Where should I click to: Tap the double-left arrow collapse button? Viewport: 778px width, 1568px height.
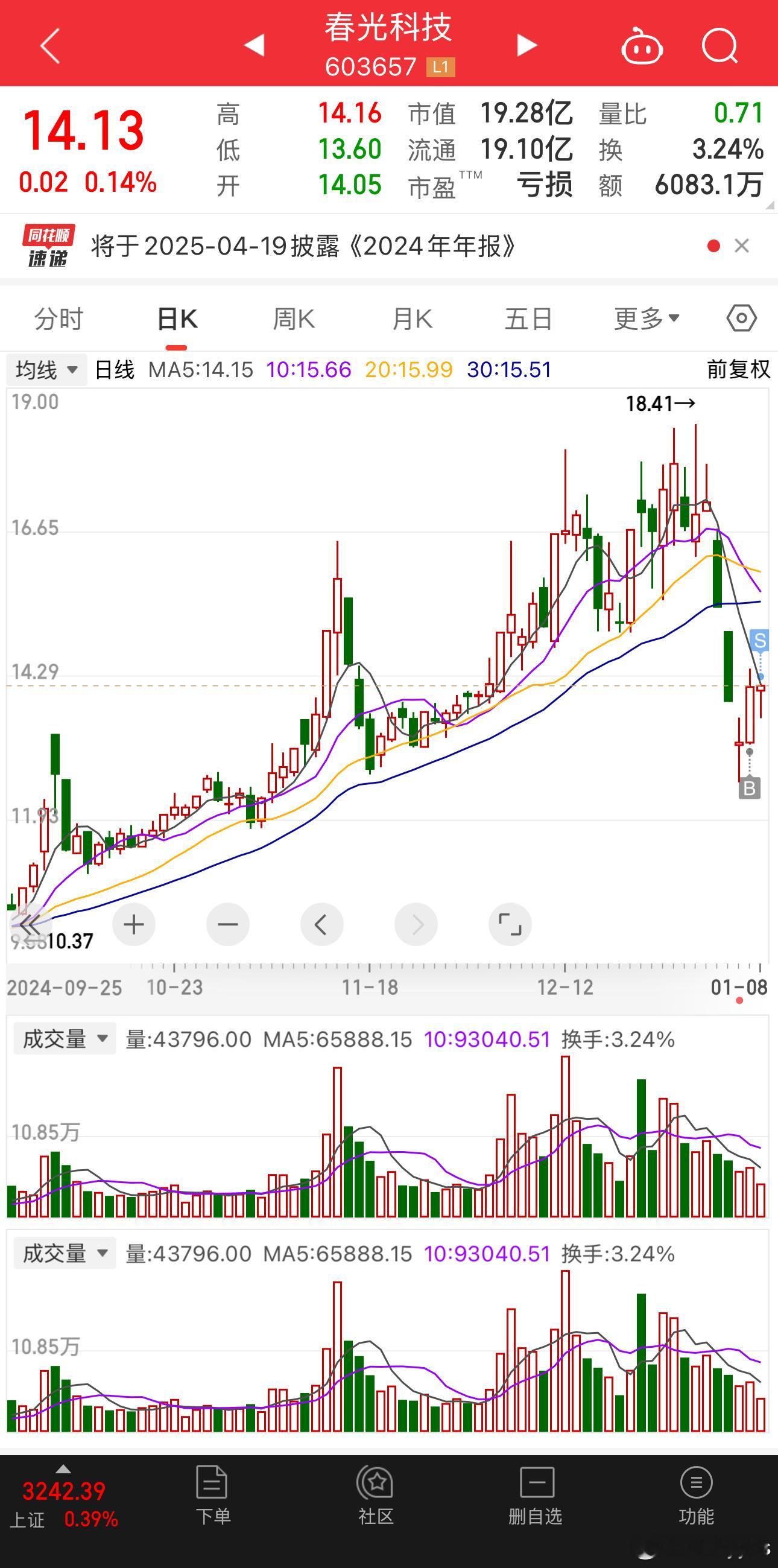click(29, 925)
